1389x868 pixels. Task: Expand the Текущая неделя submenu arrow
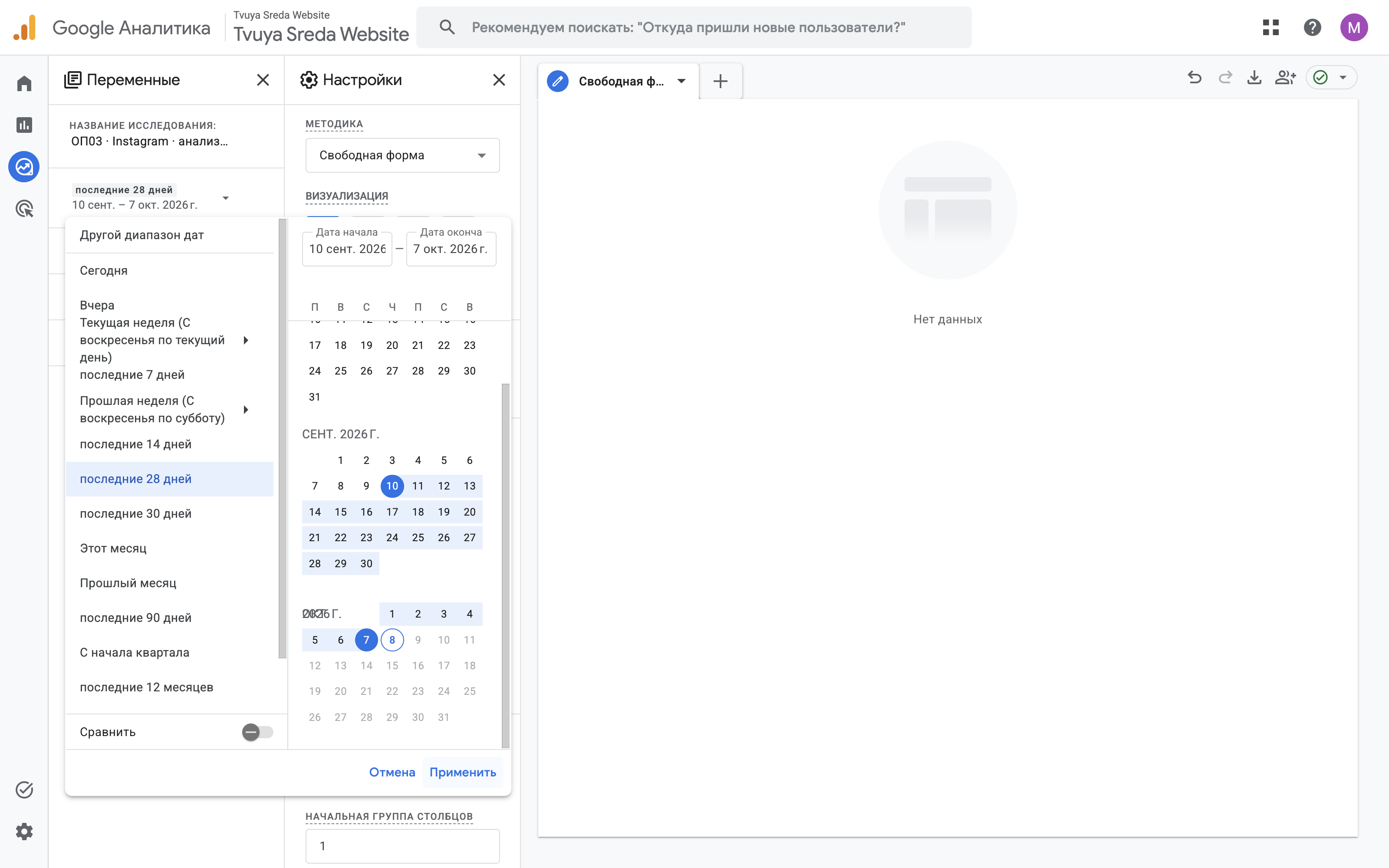[x=246, y=340]
